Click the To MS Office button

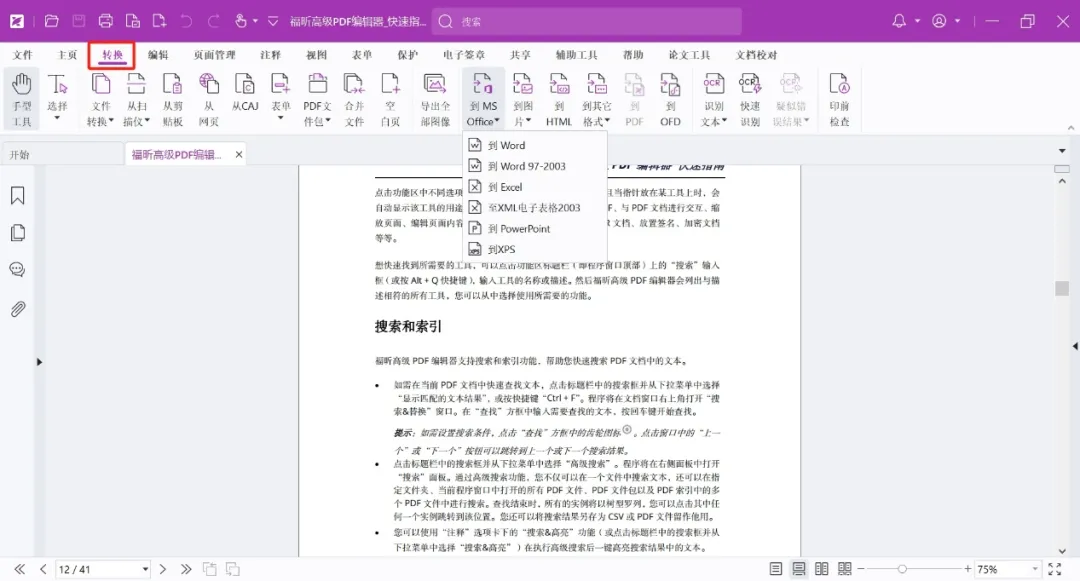pos(483,100)
